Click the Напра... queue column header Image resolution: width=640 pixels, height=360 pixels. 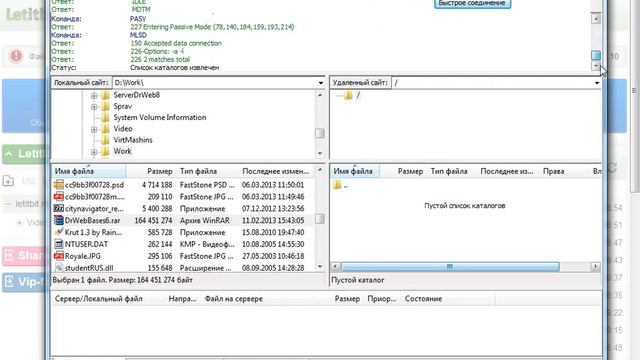pos(182,299)
